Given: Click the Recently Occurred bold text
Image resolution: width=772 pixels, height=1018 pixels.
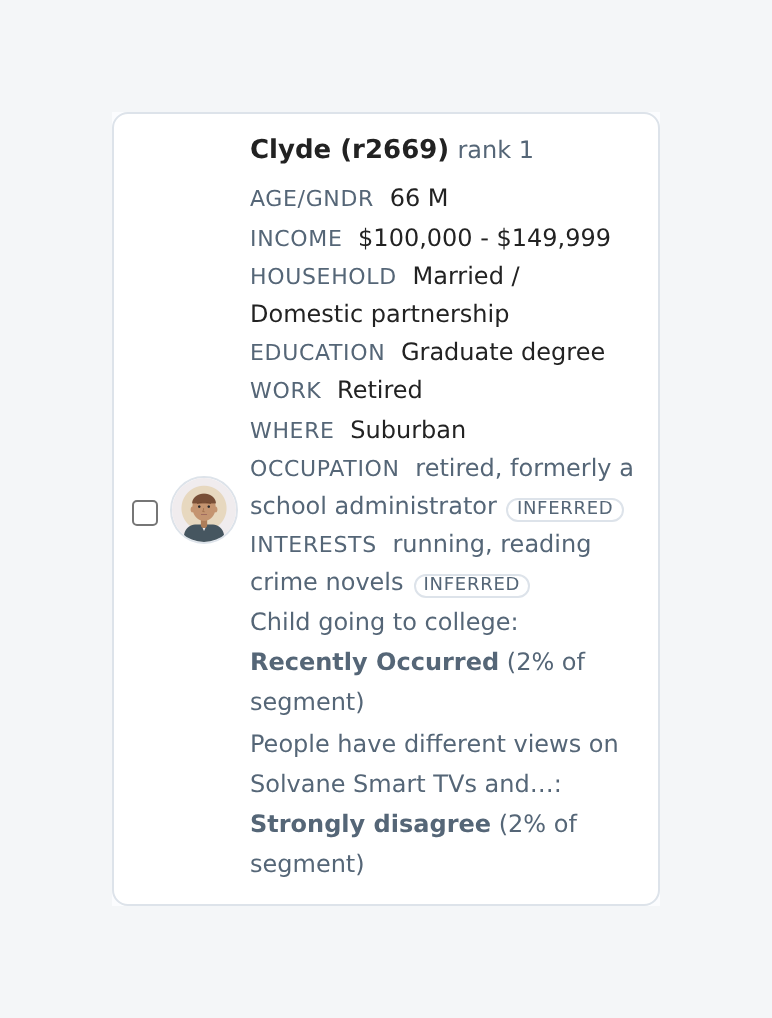Looking at the screenshot, I should tap(375, 662).
